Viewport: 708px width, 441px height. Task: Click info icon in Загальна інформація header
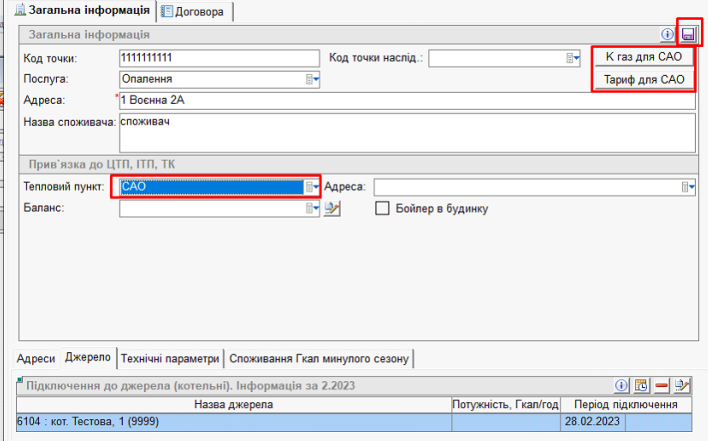tap(669, 35)
